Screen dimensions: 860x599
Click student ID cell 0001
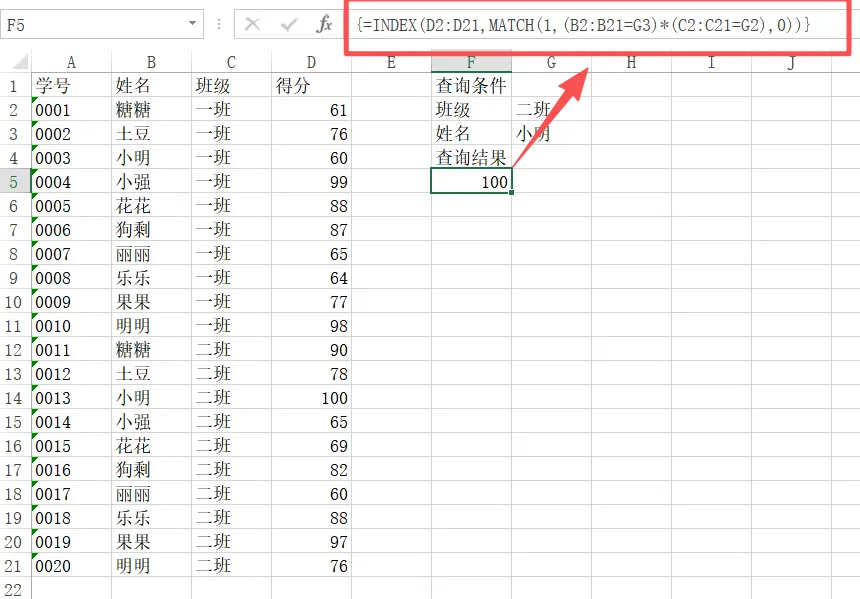click(71, 110)
